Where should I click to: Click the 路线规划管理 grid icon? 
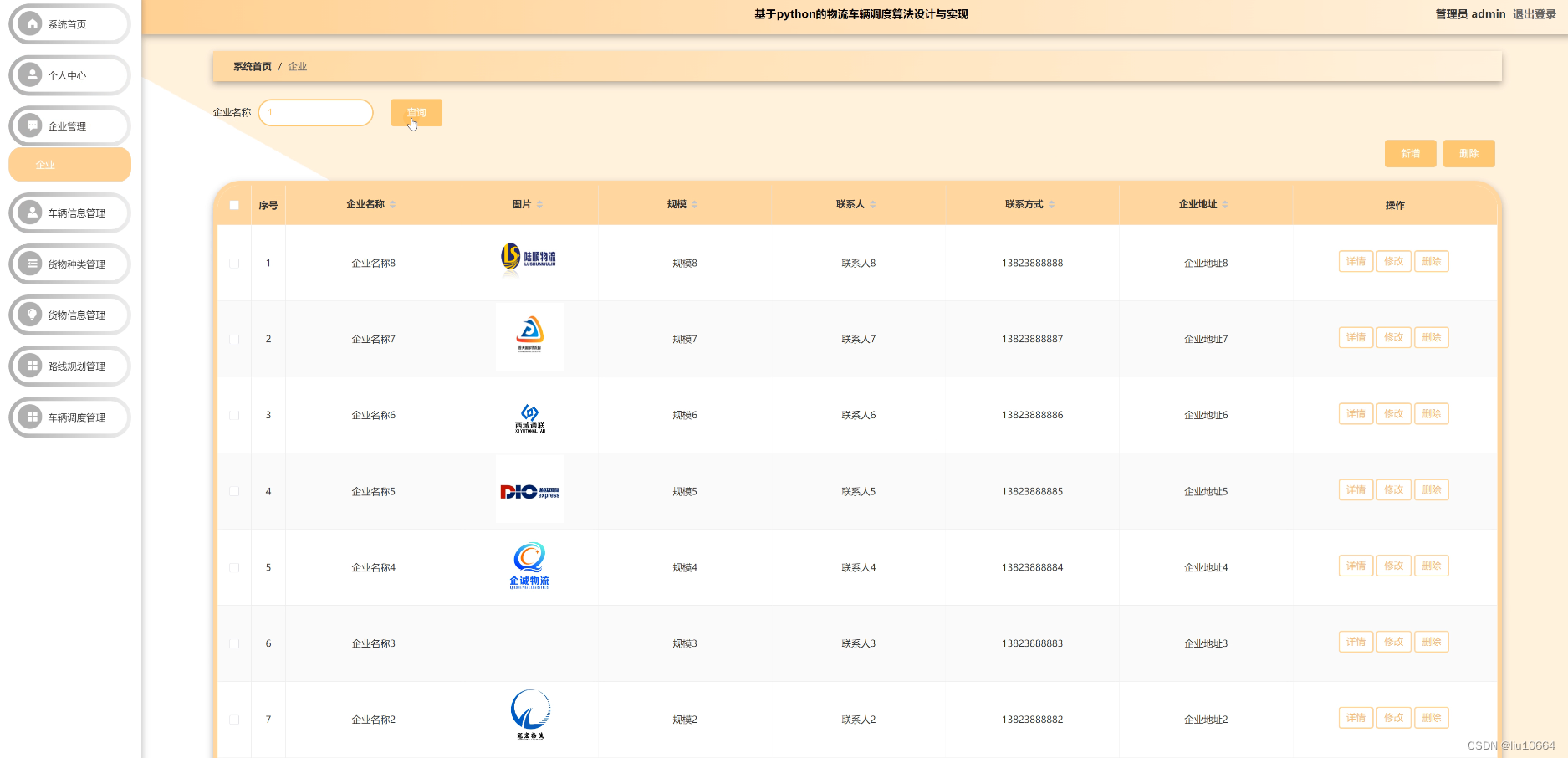(31, 366)
